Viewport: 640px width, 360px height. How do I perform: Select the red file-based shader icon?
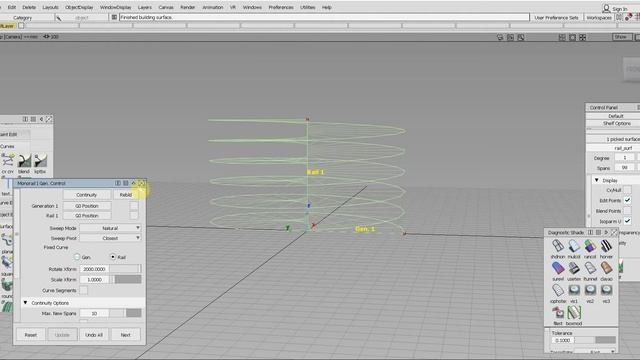pyautogui.click(x=558, y=313)
